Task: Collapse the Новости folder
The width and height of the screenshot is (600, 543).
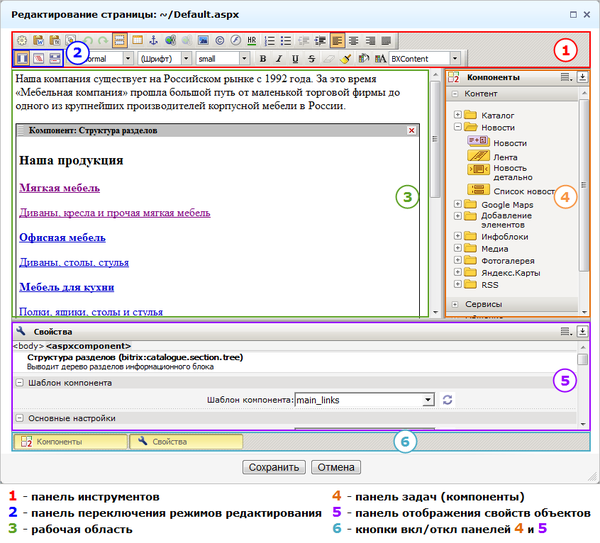Action: [x=457, y=127]
